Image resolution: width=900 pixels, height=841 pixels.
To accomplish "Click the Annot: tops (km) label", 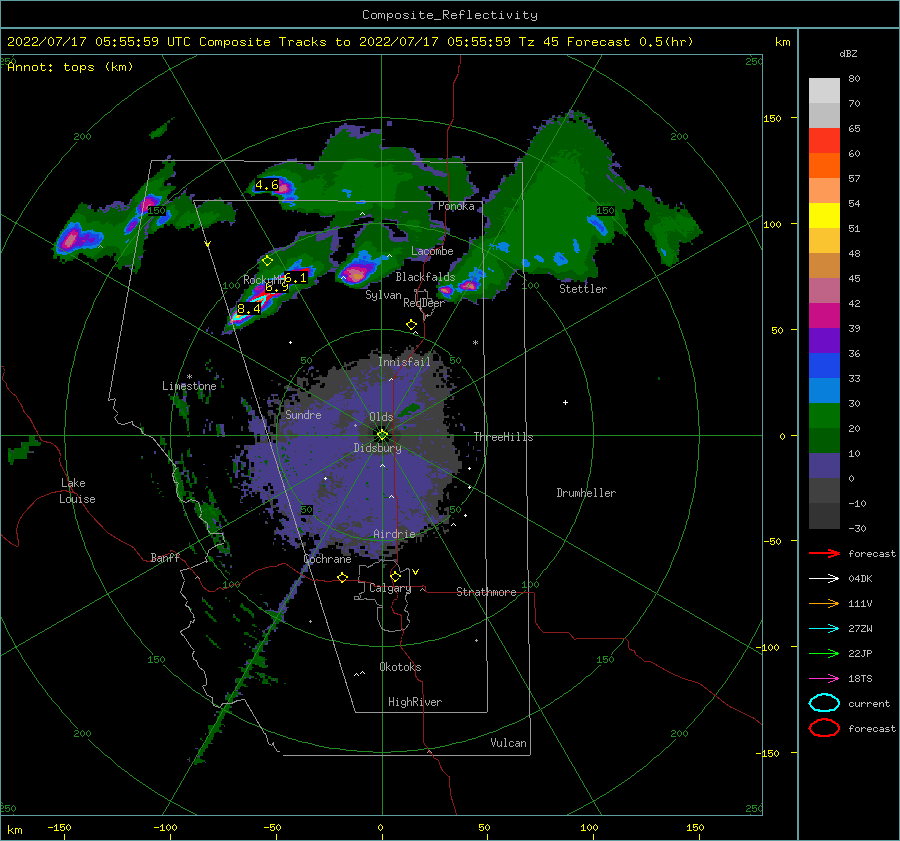I will click(x=70, y=67).
